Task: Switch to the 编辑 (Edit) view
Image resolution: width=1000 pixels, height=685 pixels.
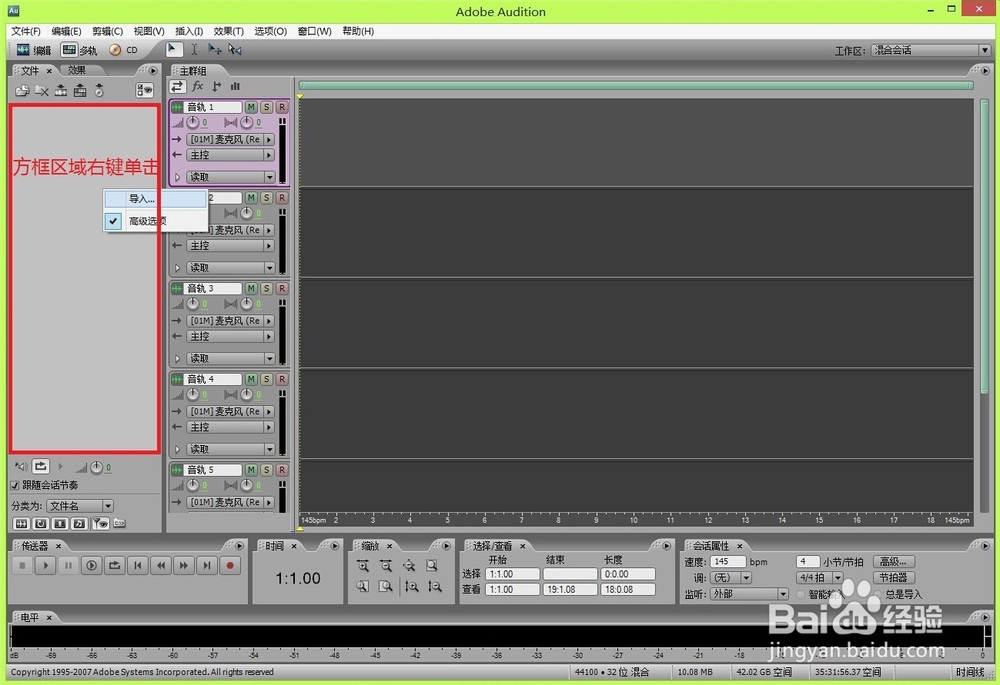Action: point(34,50)
